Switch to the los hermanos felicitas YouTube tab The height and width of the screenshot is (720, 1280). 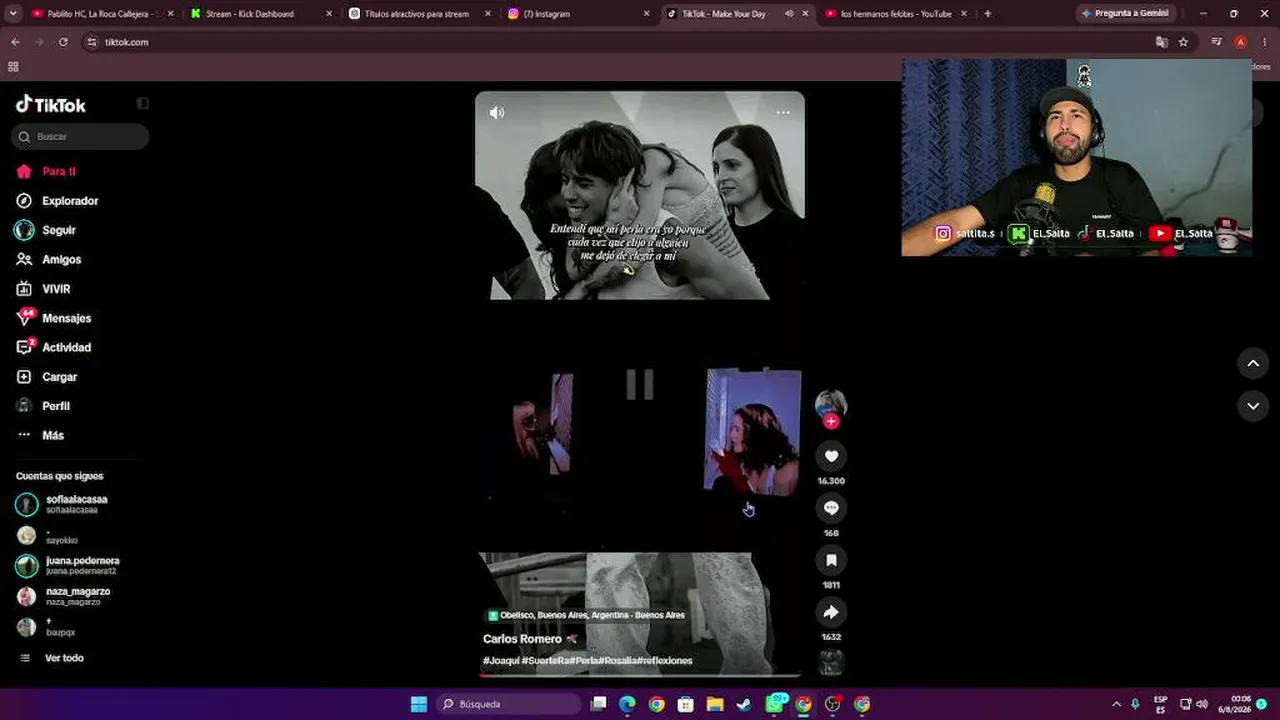pos(896,14)
